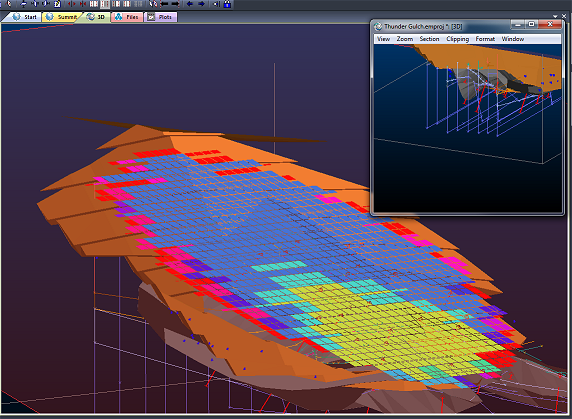
Task: Click the blue right arrow toolbar icon
Action: tap(201, 4)
